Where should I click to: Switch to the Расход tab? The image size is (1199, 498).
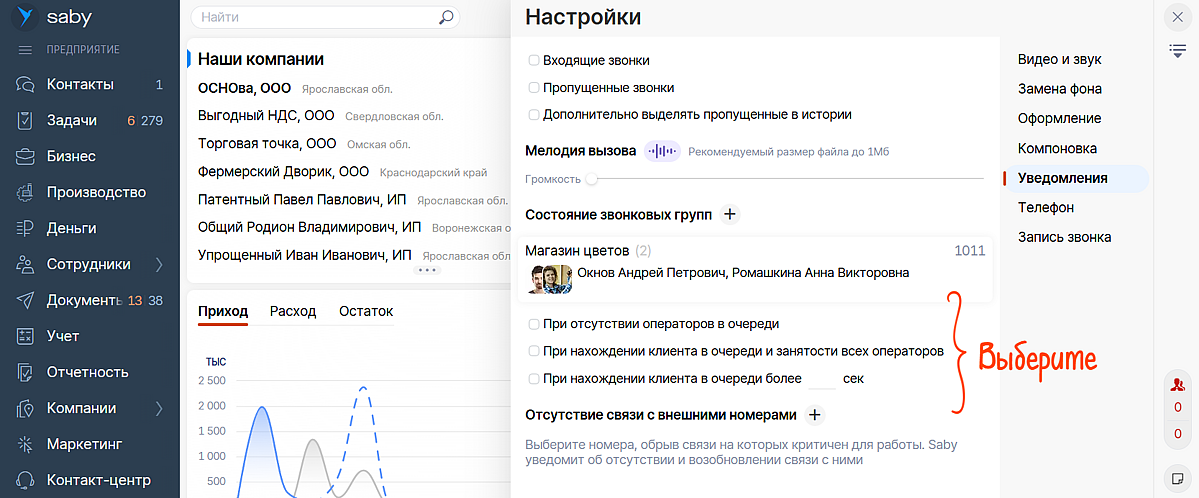(x=292, y=311)
